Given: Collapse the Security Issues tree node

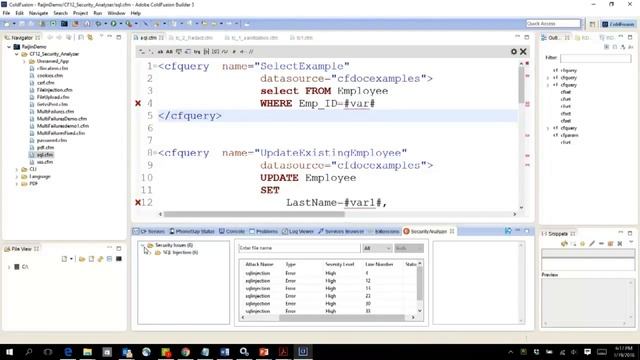Looking at the screenshot, I should [x=143, y=245].
